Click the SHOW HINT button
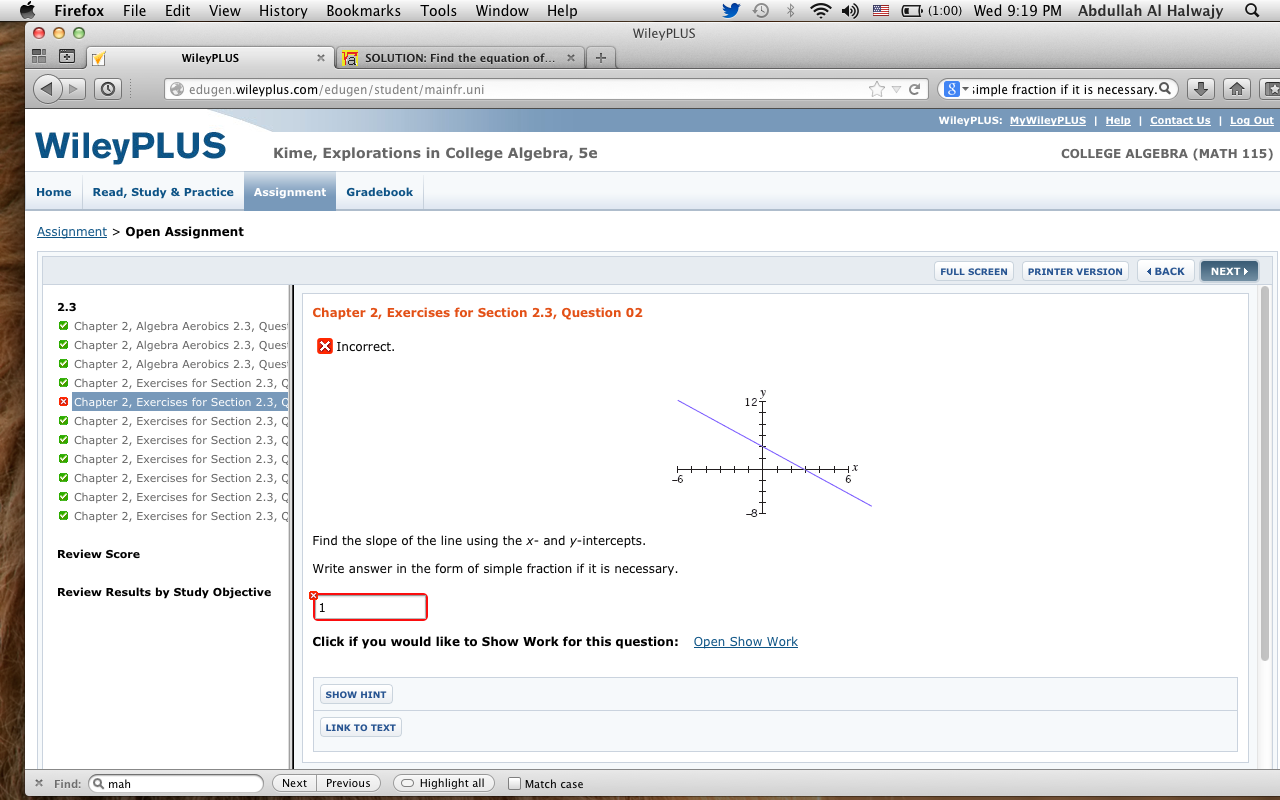 click(x=355, y=694)
